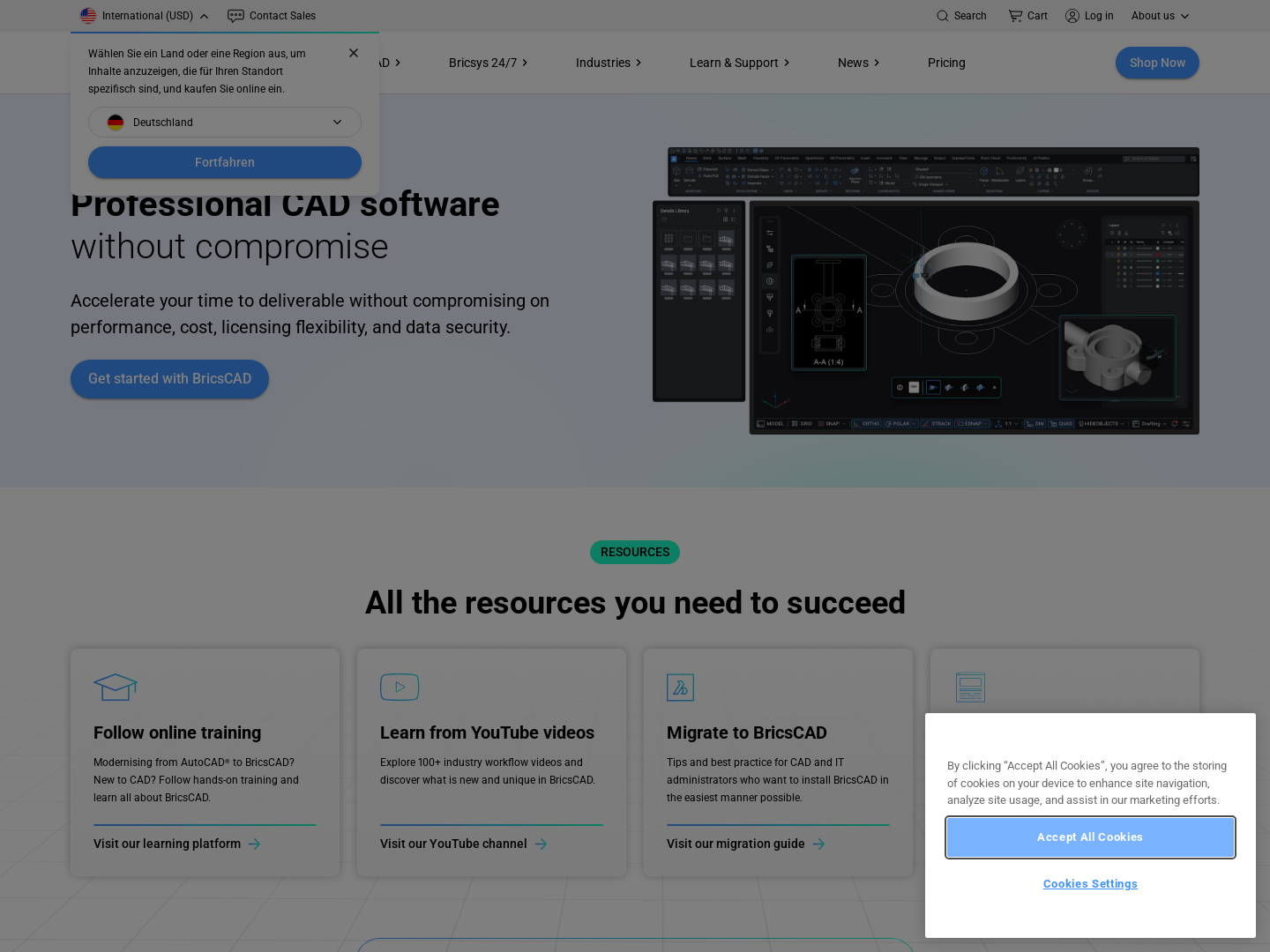
Task: Click the German flag icon in country selector
Action: click(x=116, y=123)
